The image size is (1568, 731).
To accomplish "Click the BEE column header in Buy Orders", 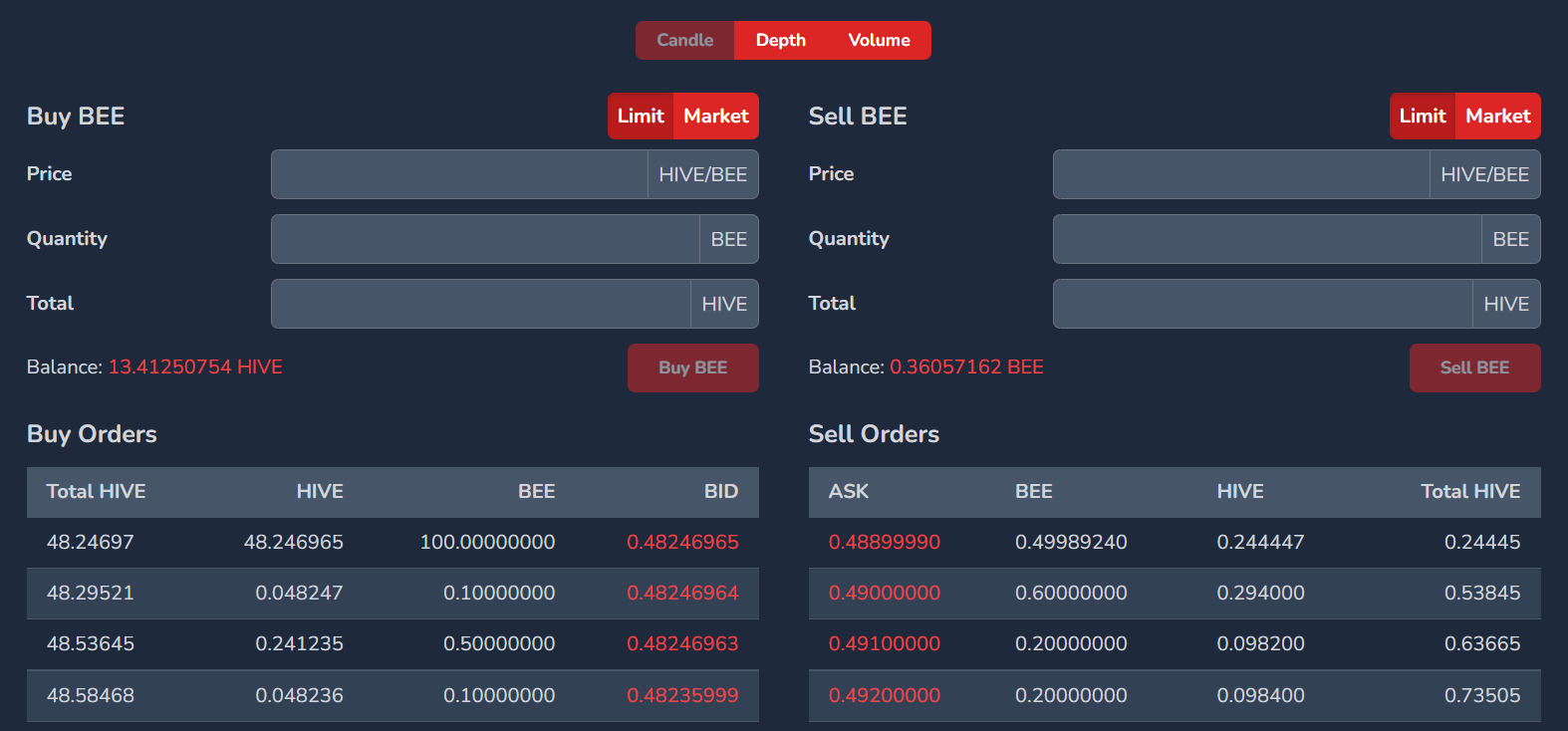I will pyautogui.click(x=537, y=492).
